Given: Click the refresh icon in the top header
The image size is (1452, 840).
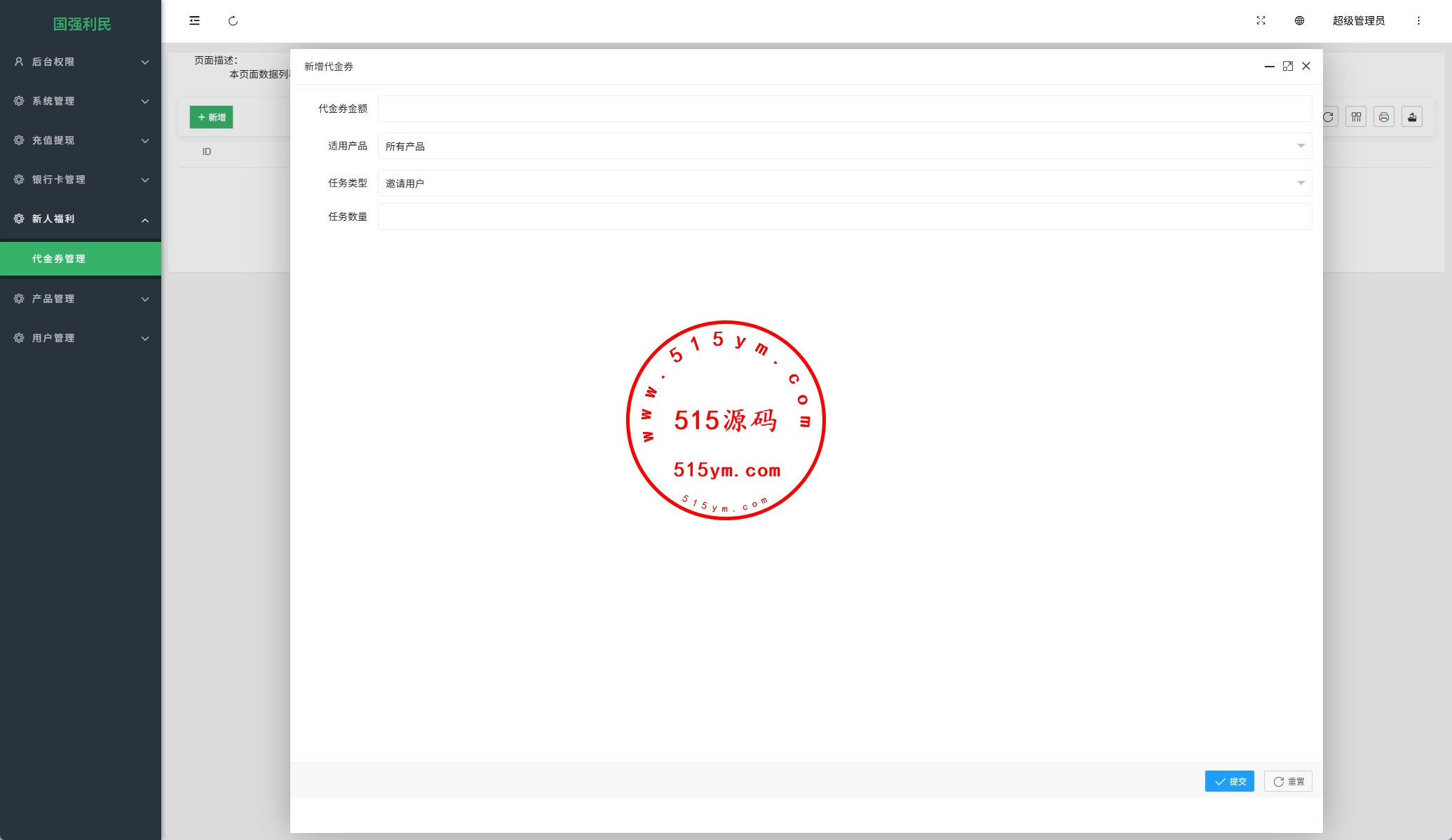Looking at the screenshot, I should [233, 21].
